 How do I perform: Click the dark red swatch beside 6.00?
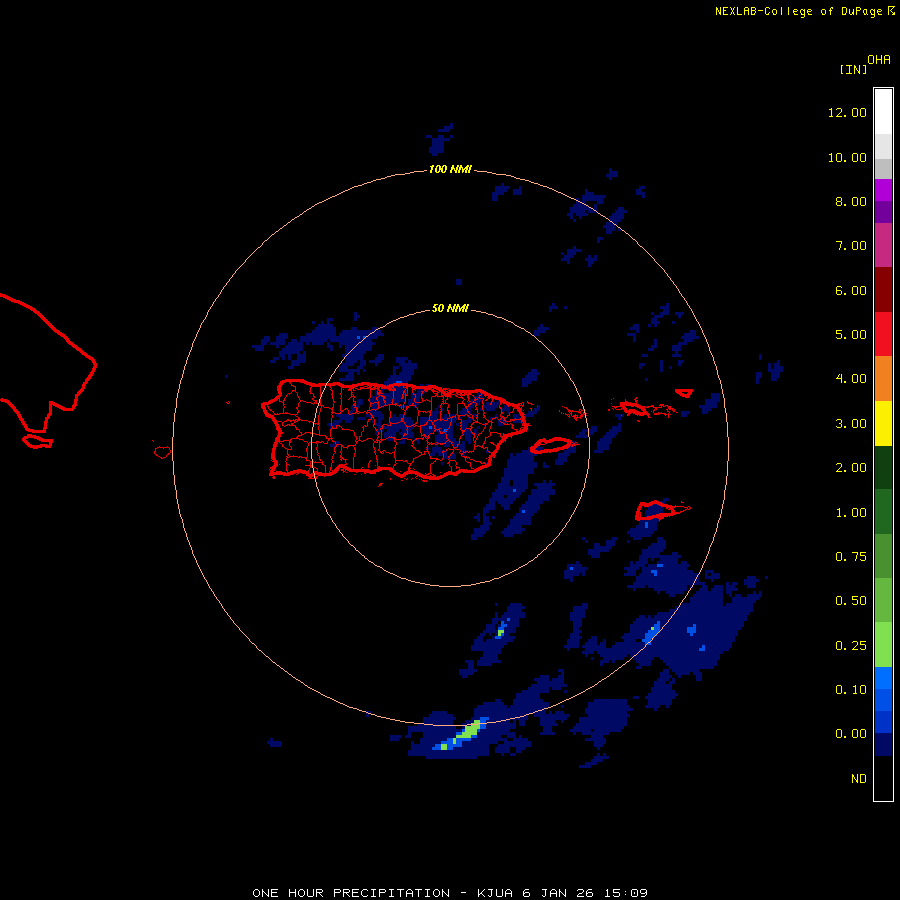click(x=883, y=290)
